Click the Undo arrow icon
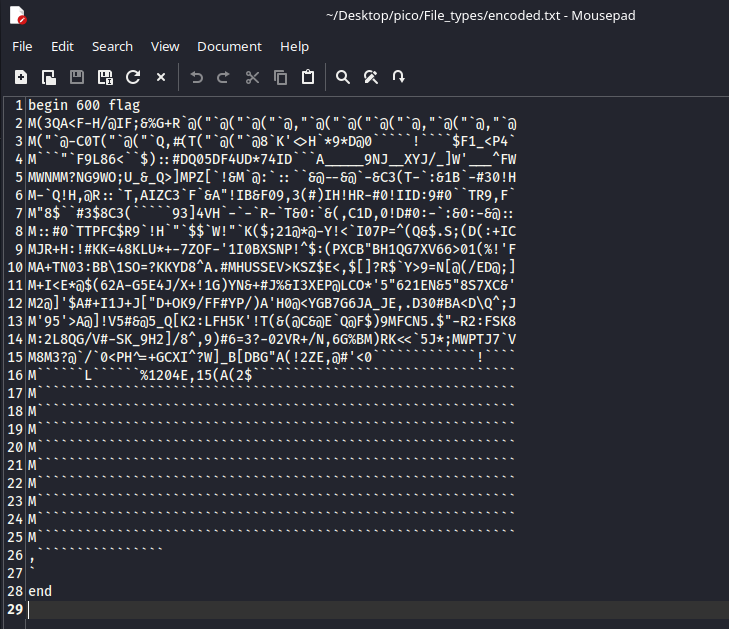Viewport: 729px width, 629px height. tap(196, 77)
